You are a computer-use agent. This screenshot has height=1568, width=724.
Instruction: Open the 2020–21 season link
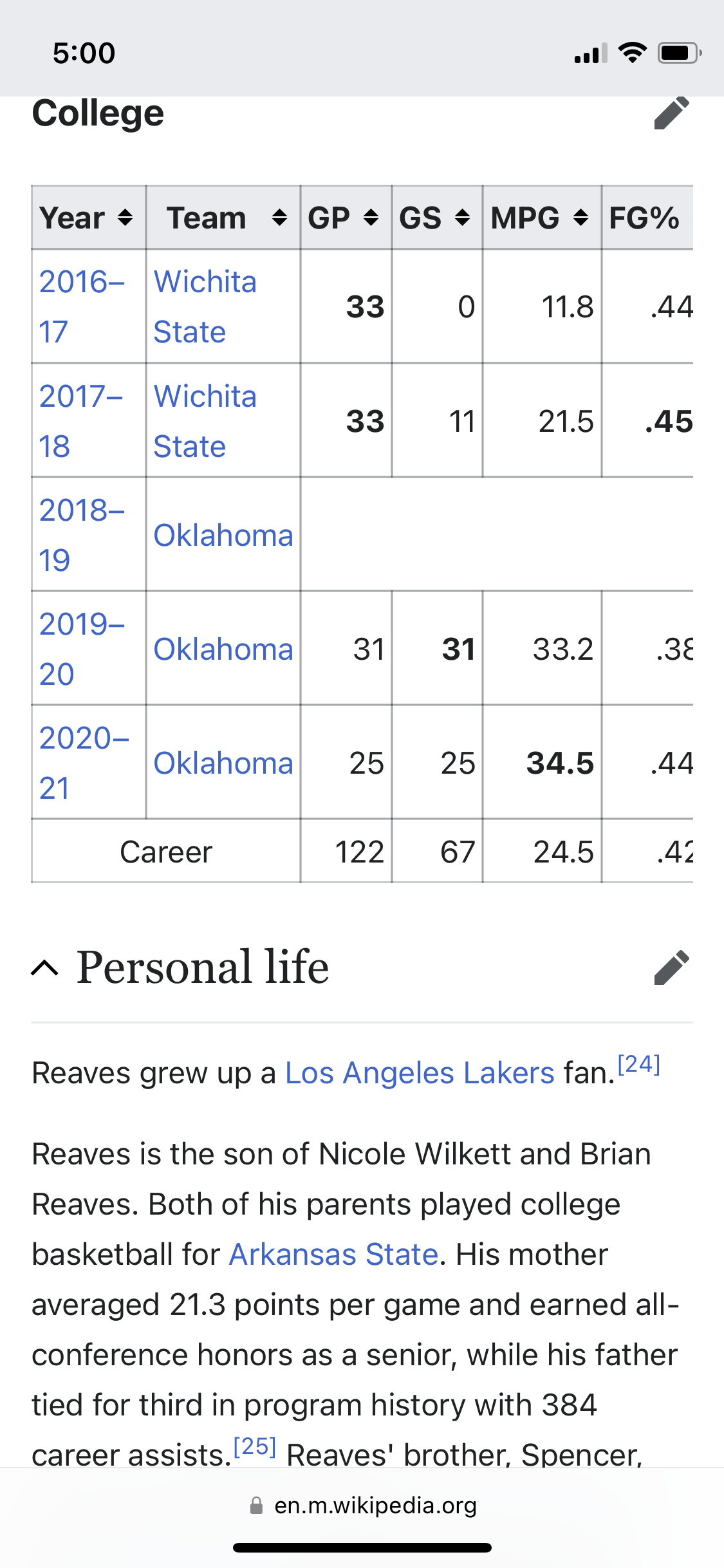84,763
